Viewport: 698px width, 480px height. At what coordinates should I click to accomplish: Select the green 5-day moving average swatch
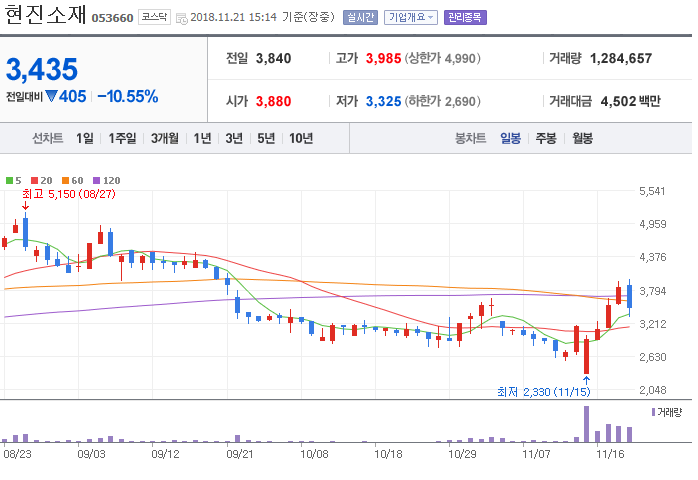coord(9,180)
